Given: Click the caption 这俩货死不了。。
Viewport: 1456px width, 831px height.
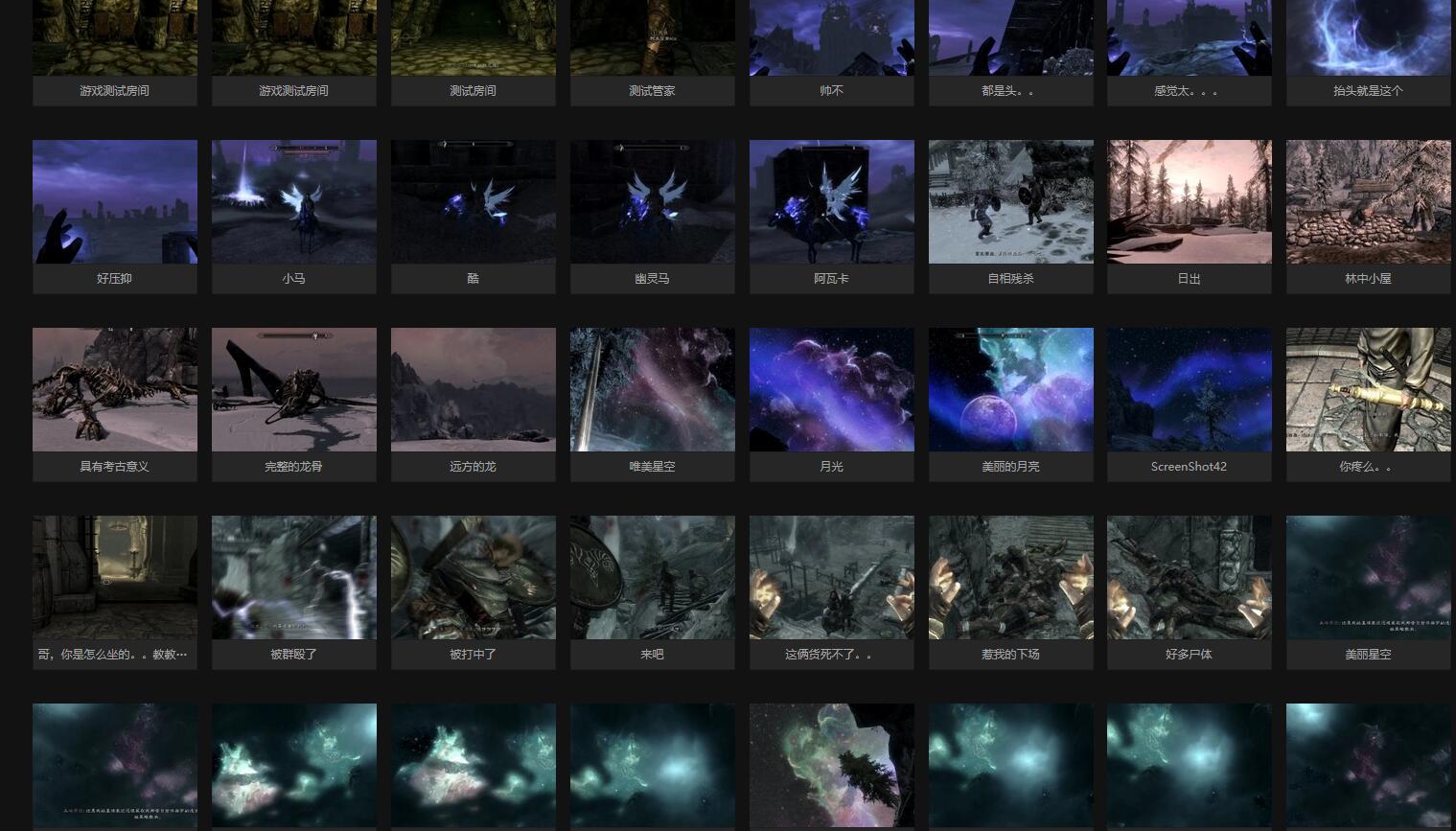Looking at the screenshot, I should pos(829,655).
